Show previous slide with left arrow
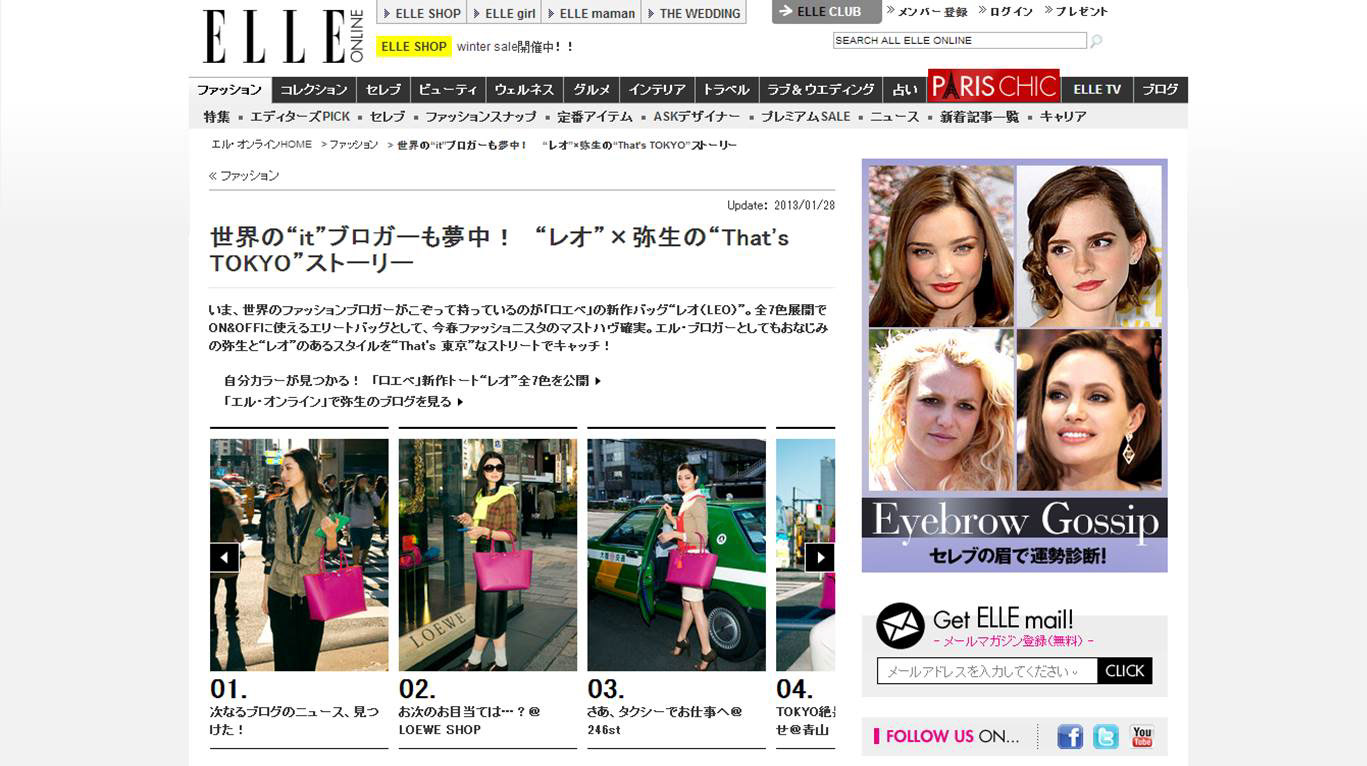The height and width of the screenshot is (766, 1367). (224, 557)
